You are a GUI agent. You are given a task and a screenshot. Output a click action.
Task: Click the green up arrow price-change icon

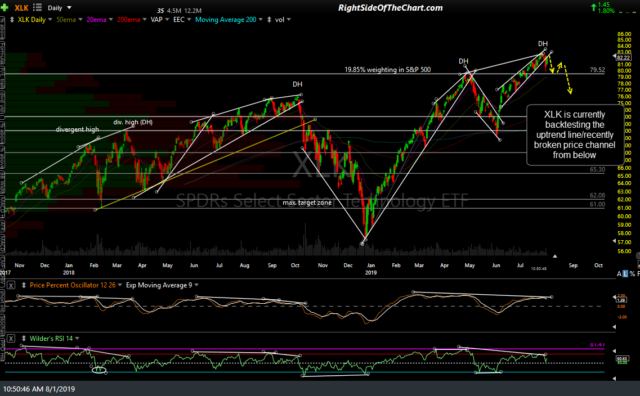[x=593, y=7]
